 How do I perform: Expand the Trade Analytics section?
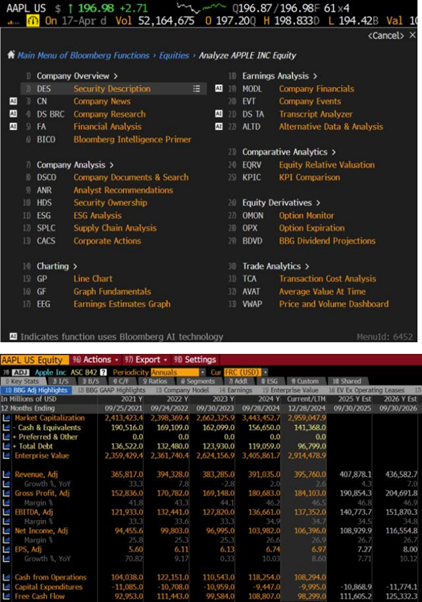pyautogui.click(x=276, y=266)
